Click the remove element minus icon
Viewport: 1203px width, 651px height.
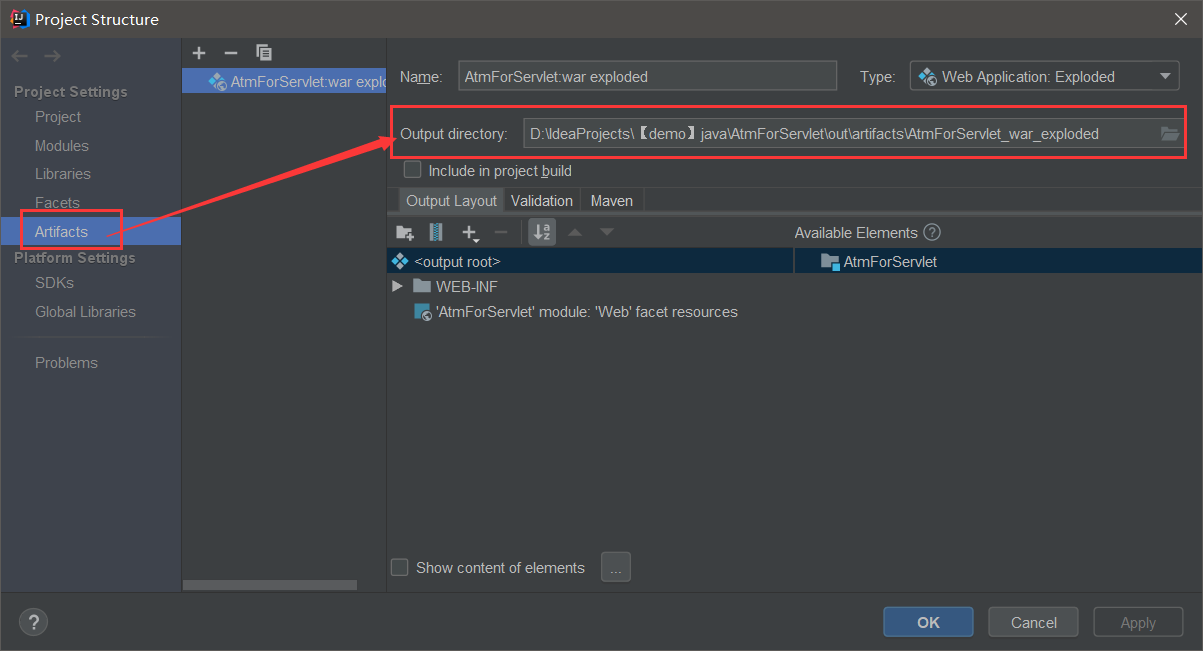click(502, 233)
